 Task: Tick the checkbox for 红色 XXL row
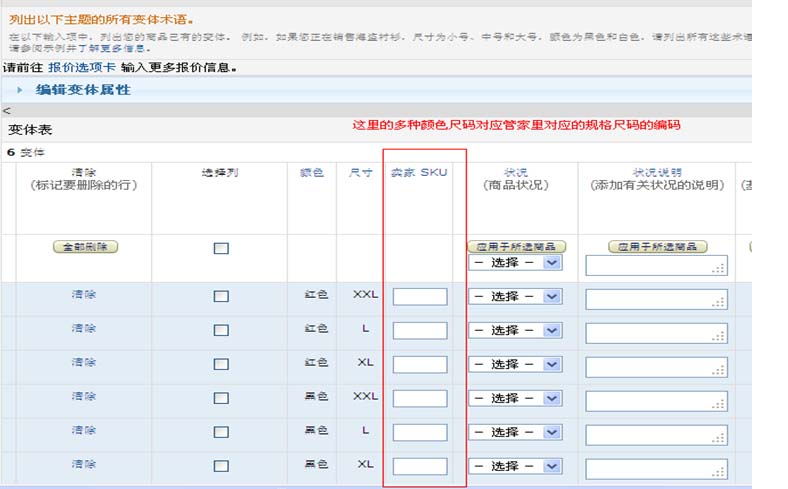pyautogui.click(x=221, y=296)
